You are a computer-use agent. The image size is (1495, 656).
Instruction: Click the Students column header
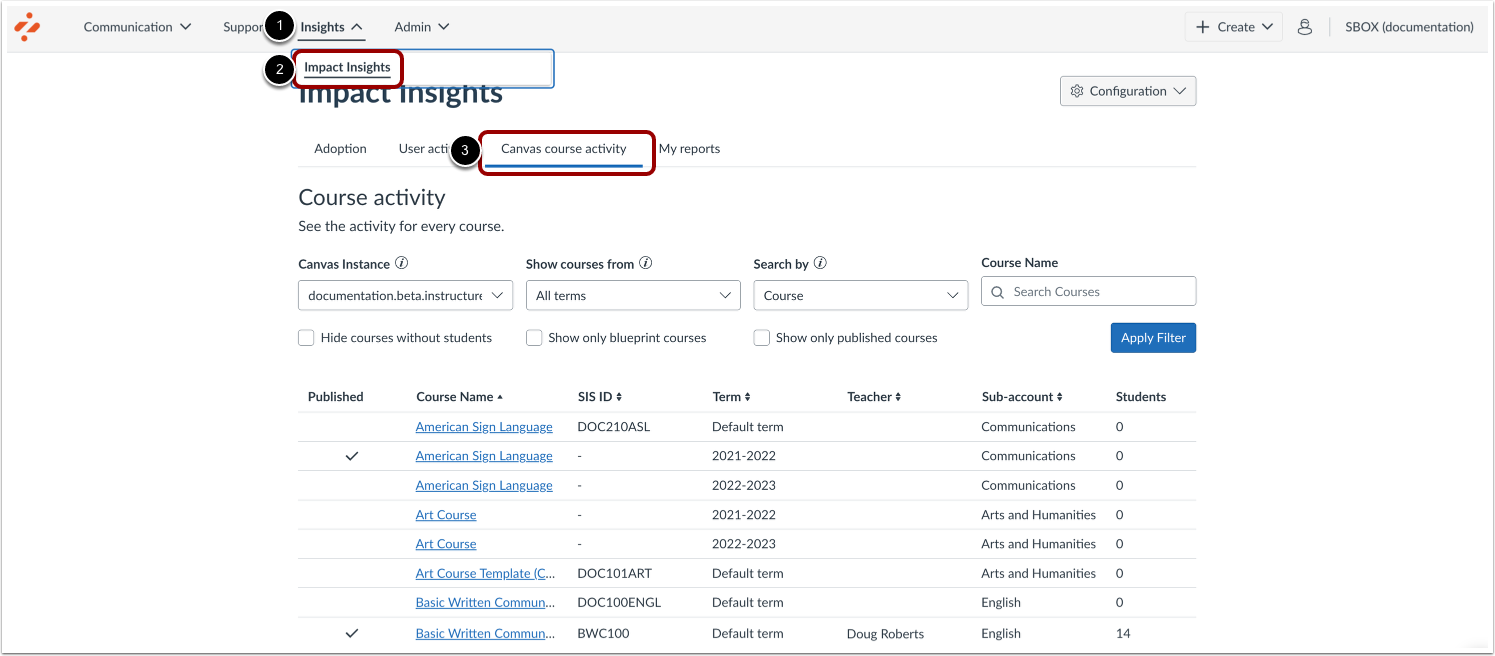(1141, 397)
